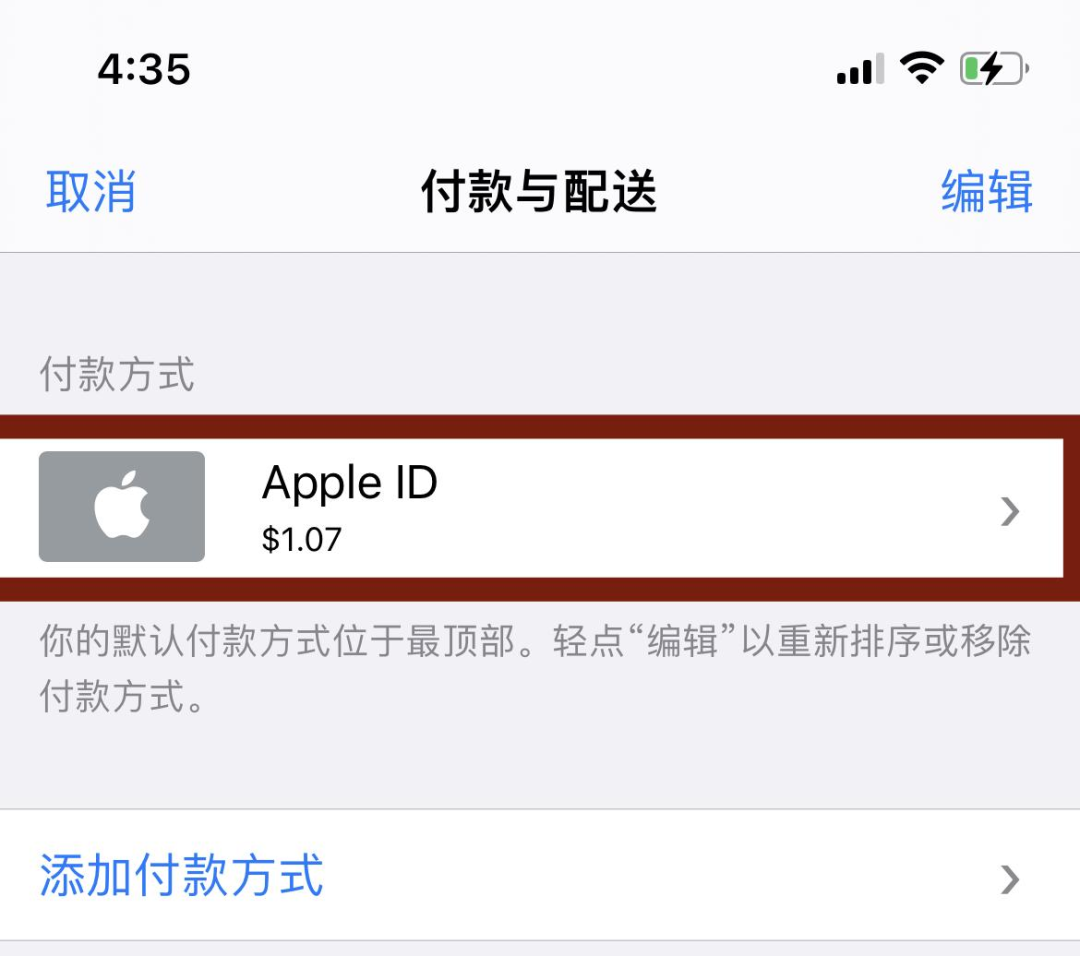1080x956 pixels.
Task: Tap the 4:35 clock in status bar
Action: [144, 70]
